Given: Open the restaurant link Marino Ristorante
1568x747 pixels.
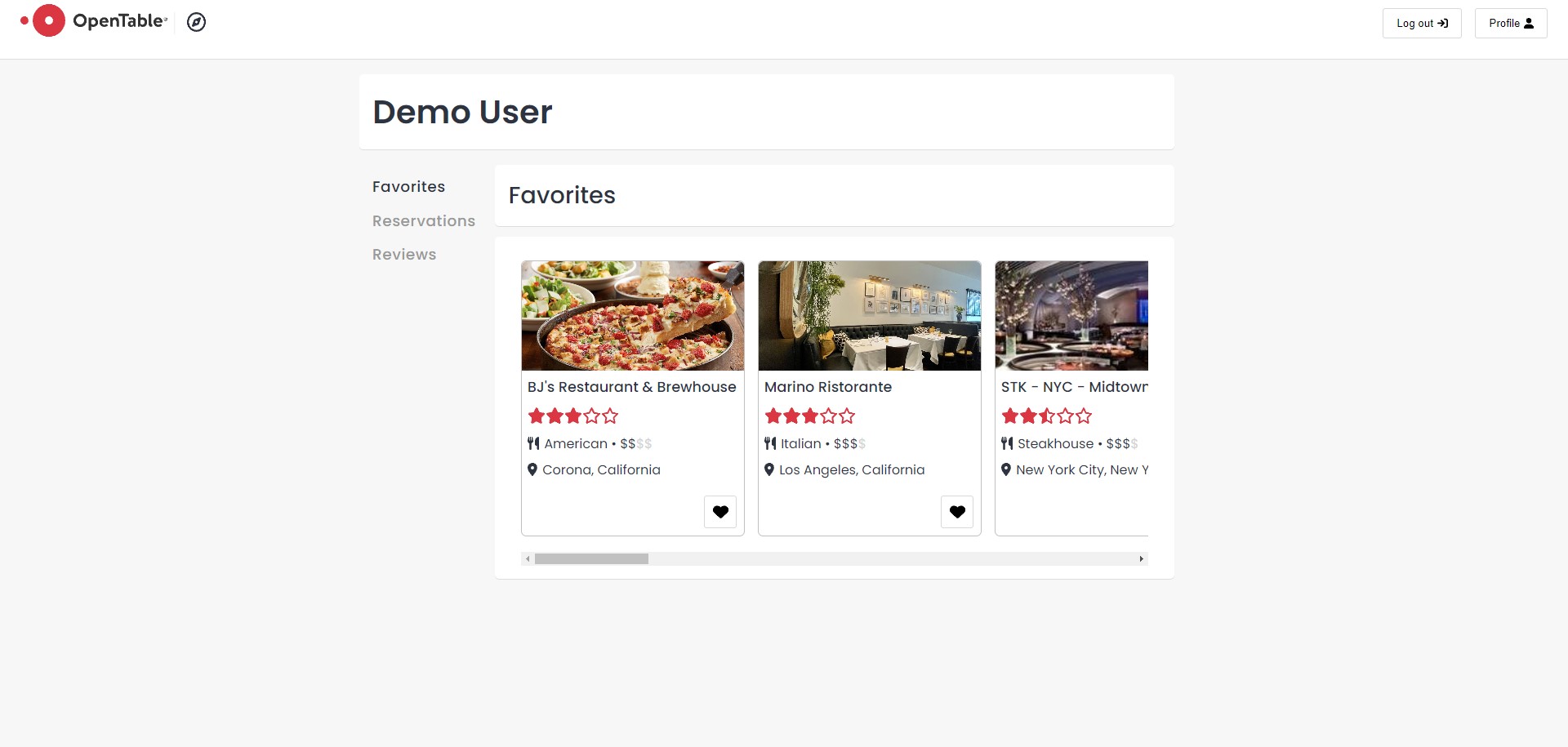Looking at the screenshot, I should (x=827, y=387).
